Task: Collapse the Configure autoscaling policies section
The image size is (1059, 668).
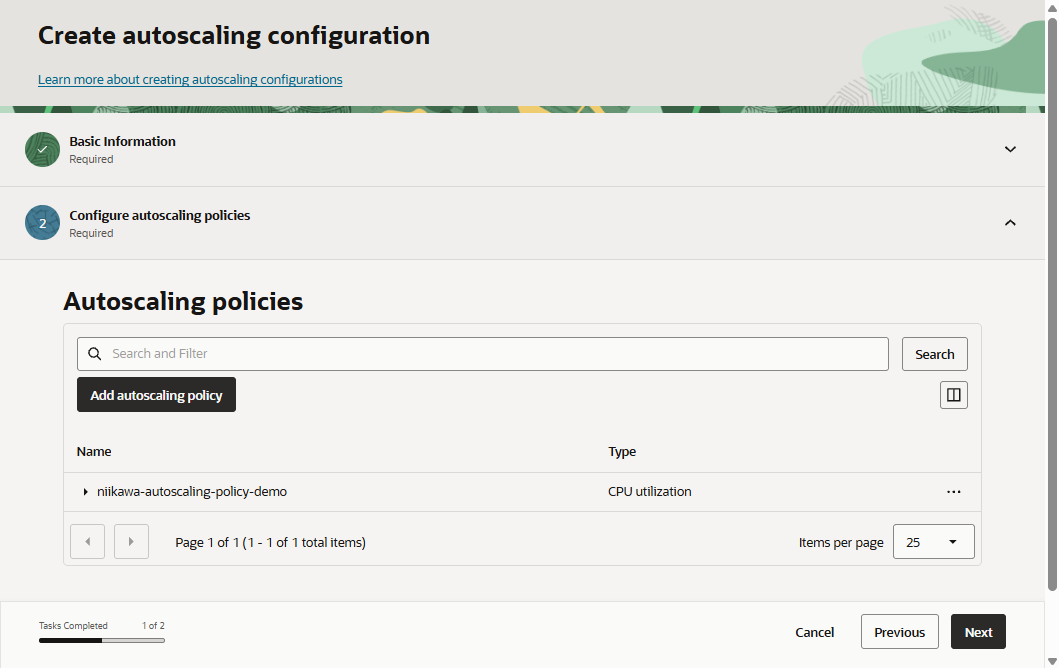Action: coord(1010,223)
